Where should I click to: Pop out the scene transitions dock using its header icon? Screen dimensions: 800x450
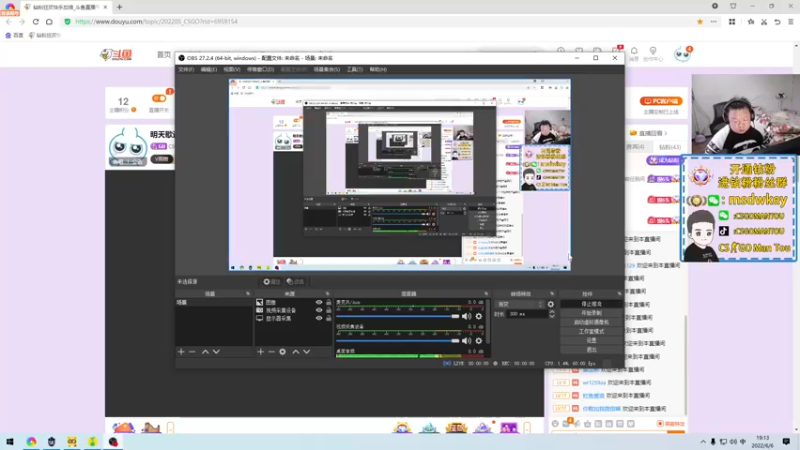552,294
